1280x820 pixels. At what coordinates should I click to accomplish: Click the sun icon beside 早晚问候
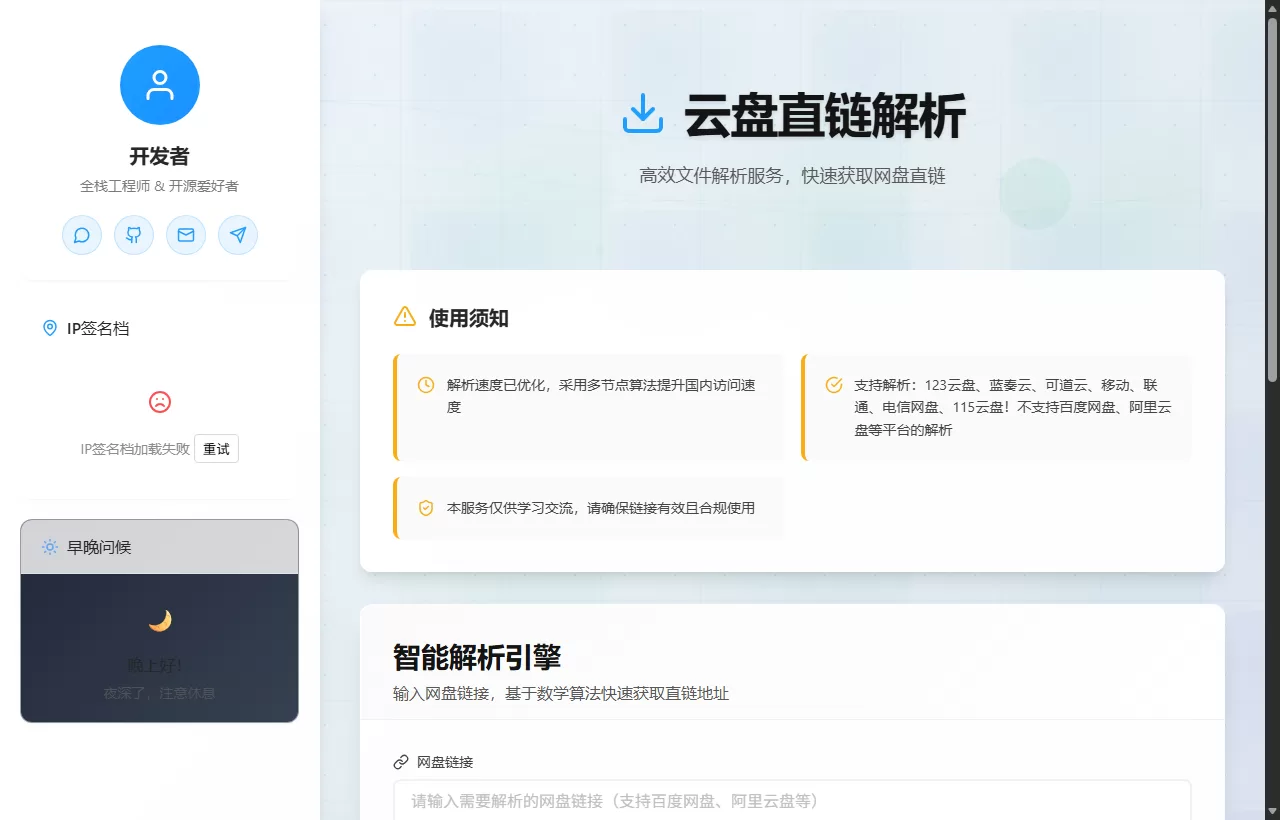[x=50, y=547]
